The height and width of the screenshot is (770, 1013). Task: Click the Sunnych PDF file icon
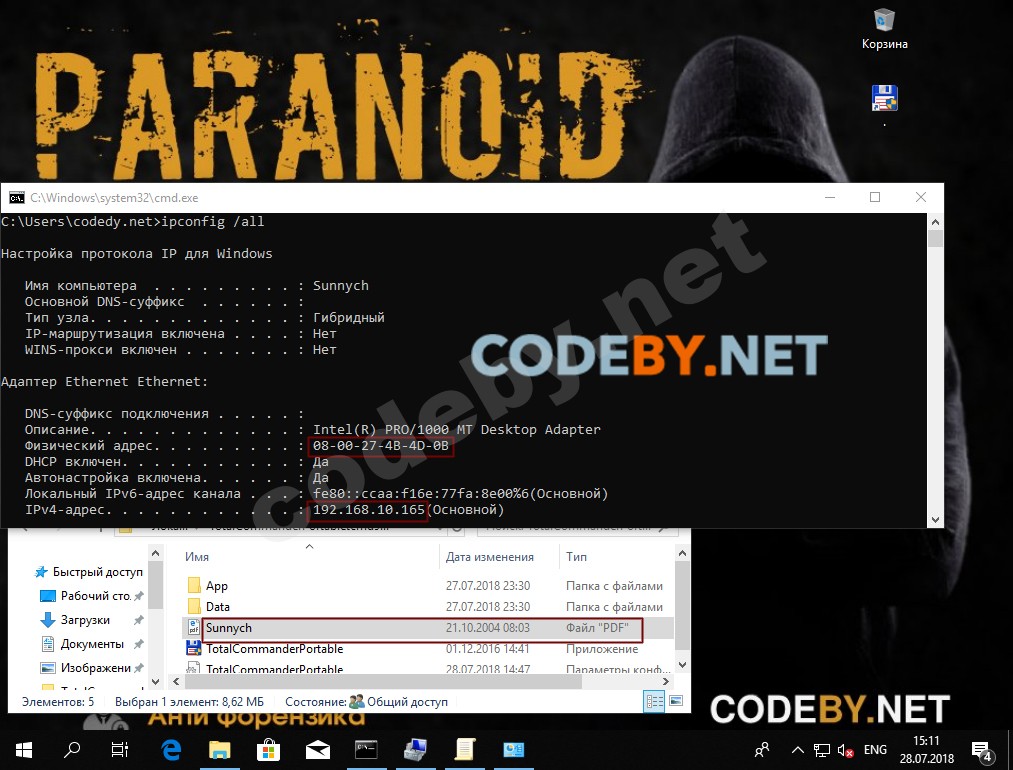tap(193, 627)
